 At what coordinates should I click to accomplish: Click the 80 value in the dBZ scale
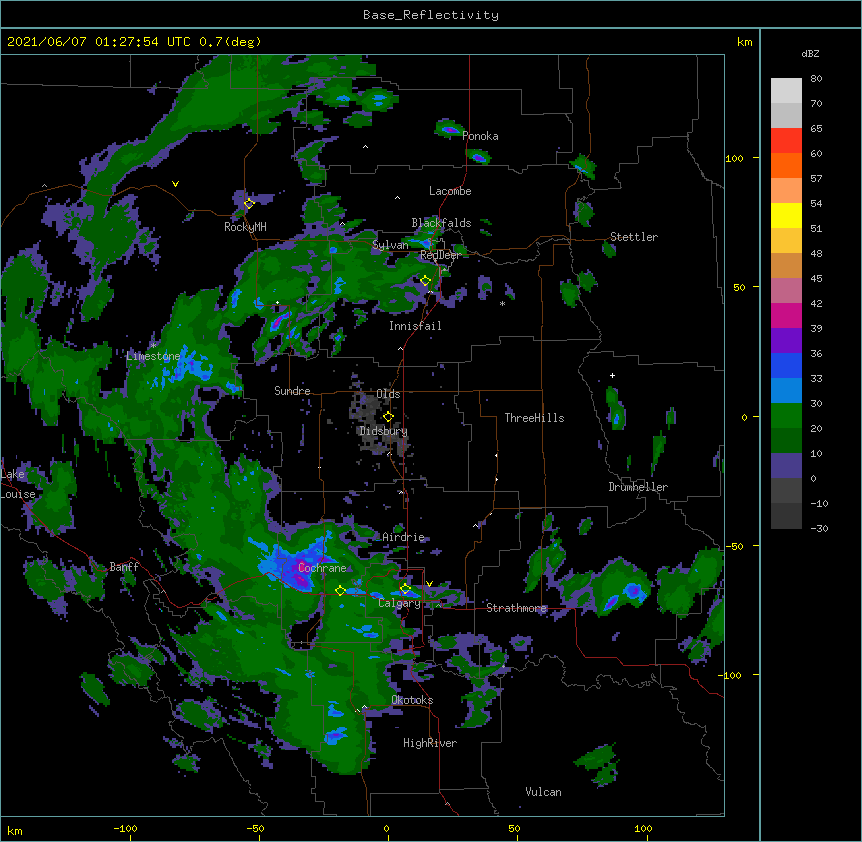816,79
